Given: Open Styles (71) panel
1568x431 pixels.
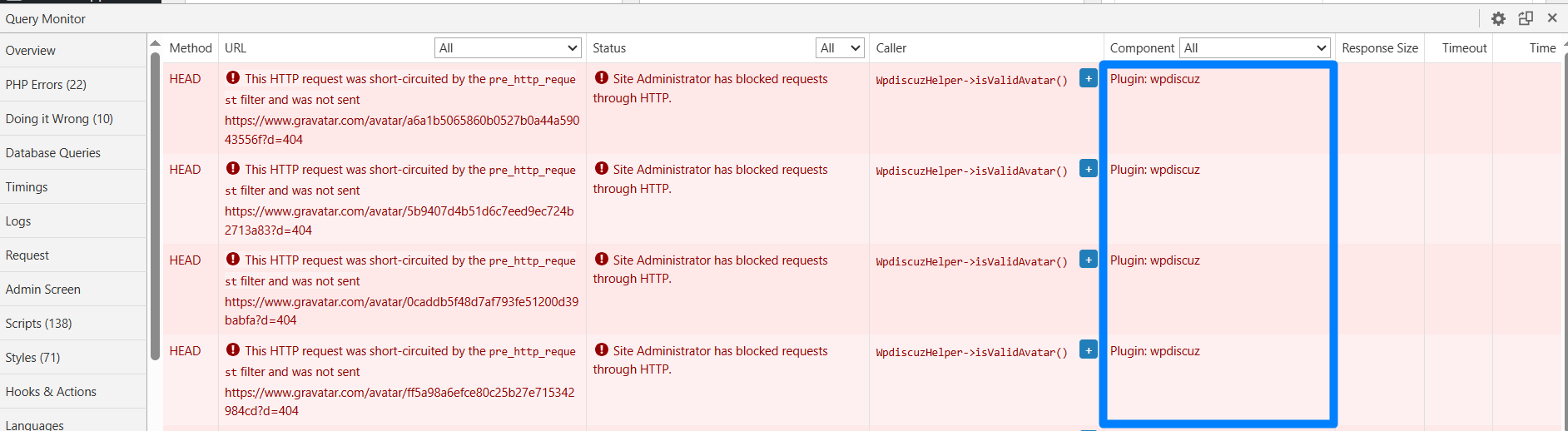Looking at the screenshot, I should point(73,358).
